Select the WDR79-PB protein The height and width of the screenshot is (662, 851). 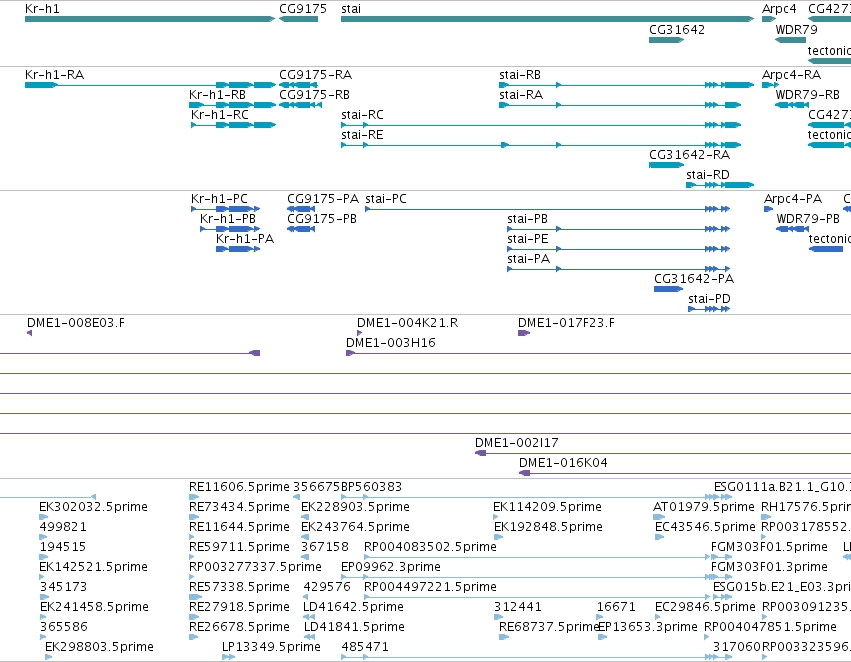click(793, 229)
